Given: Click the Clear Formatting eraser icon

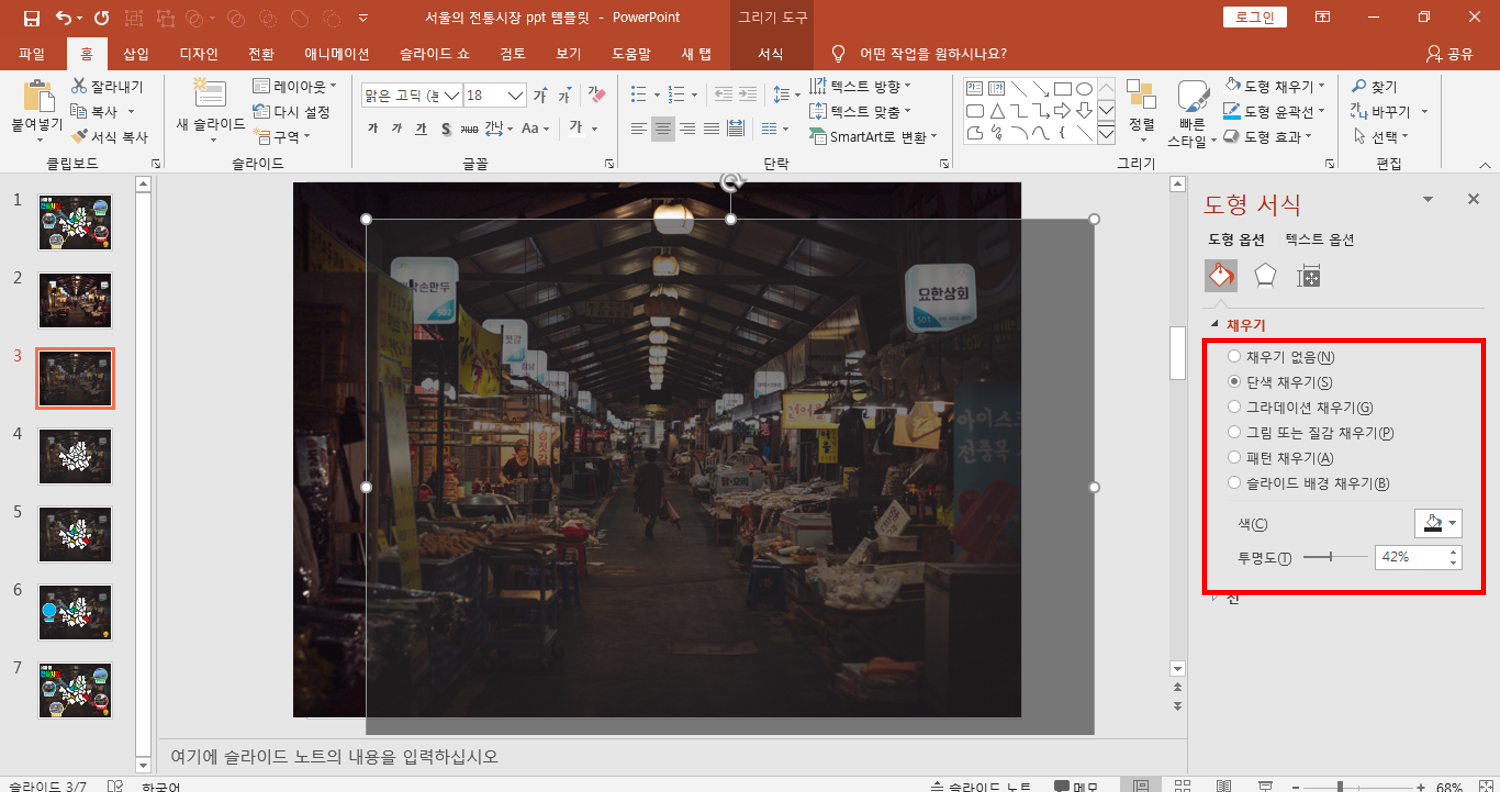Looking at the screenshot, I should (x=597, y=96).
